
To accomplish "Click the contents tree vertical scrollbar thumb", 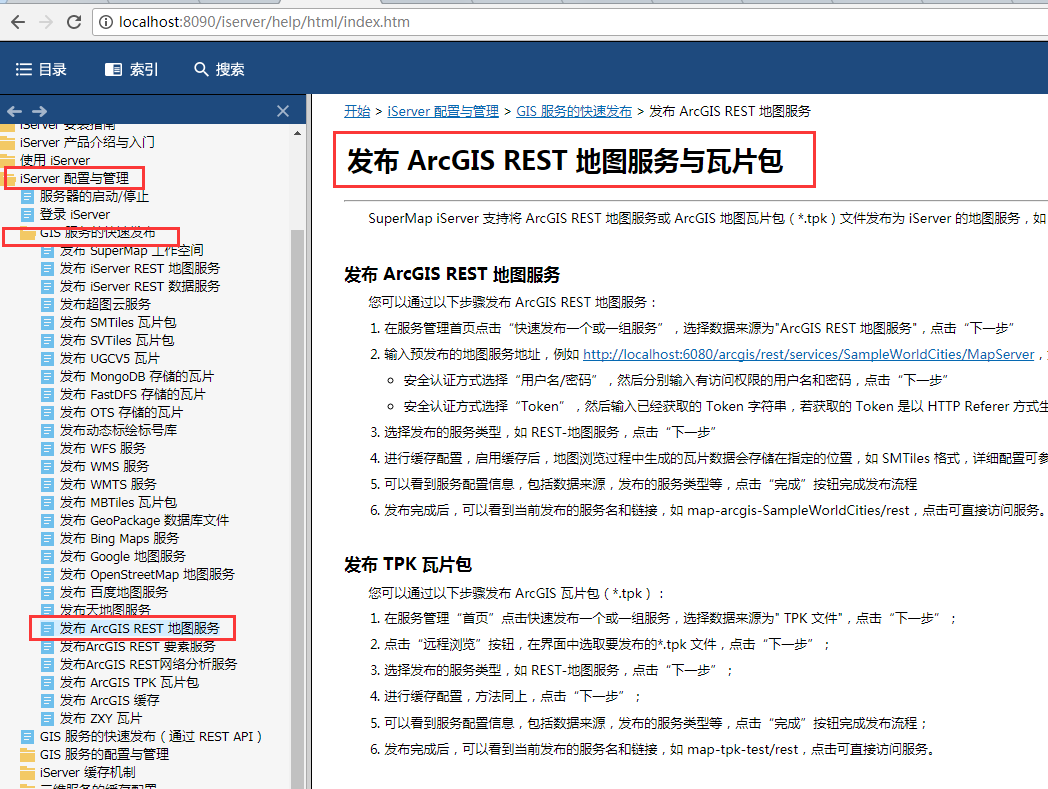I will [297, 508].
